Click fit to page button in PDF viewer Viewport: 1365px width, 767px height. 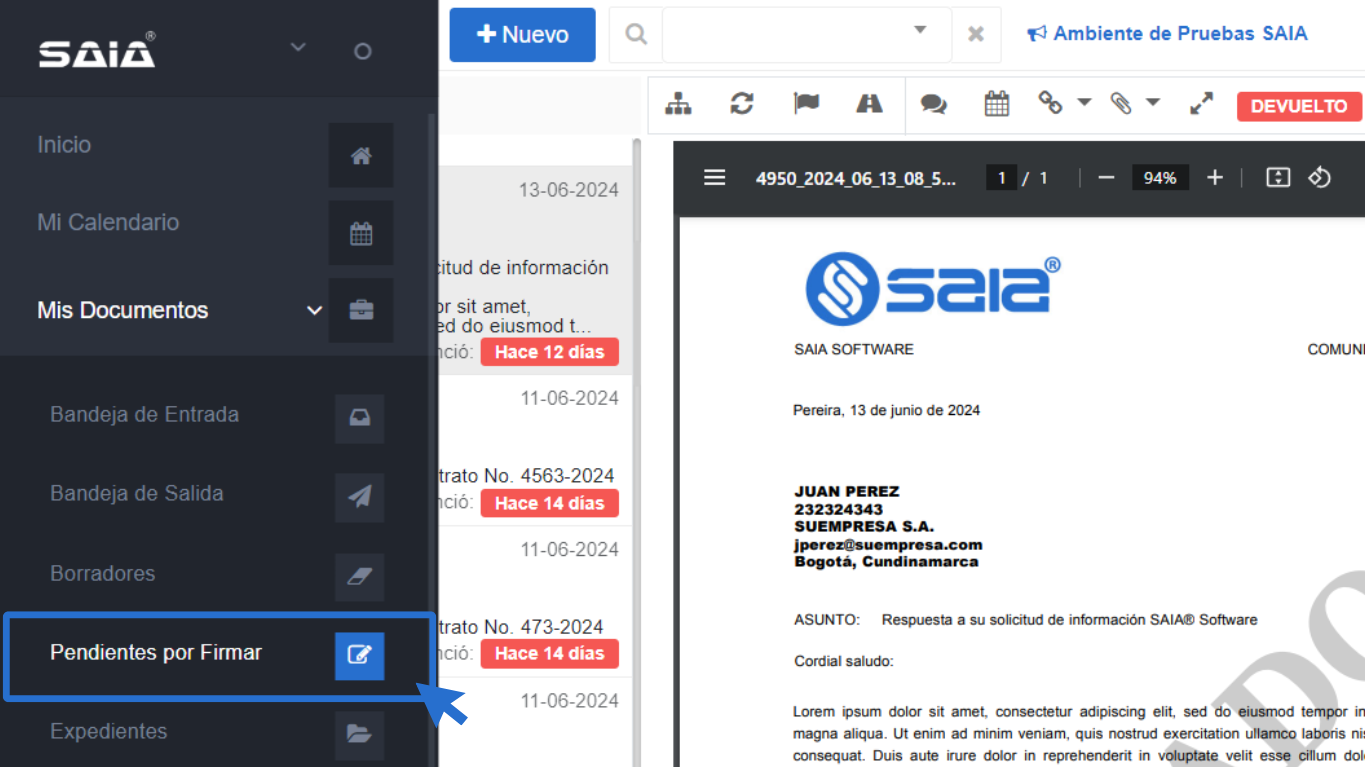[x=1277, y=178]
